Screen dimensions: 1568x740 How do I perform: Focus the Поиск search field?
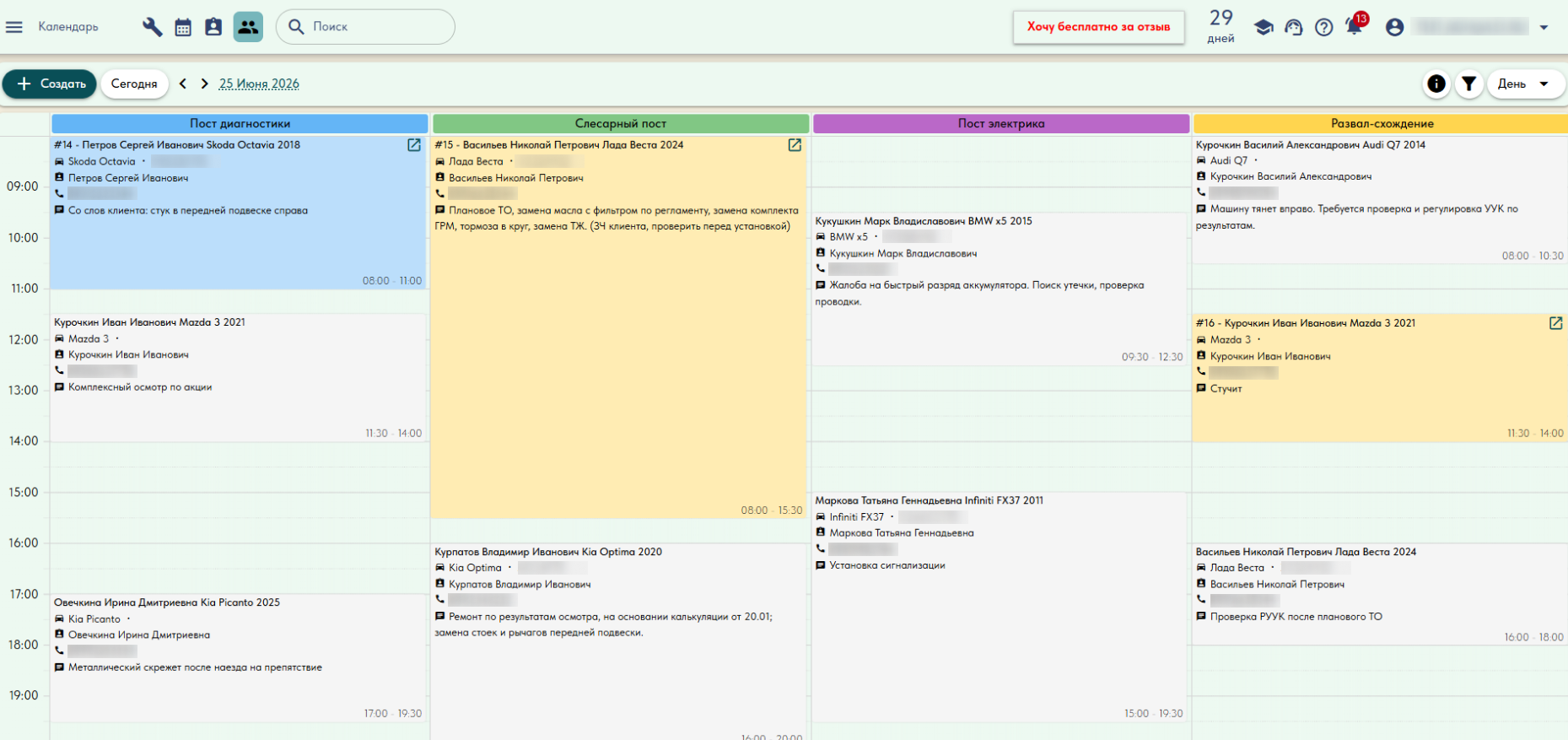365,27
